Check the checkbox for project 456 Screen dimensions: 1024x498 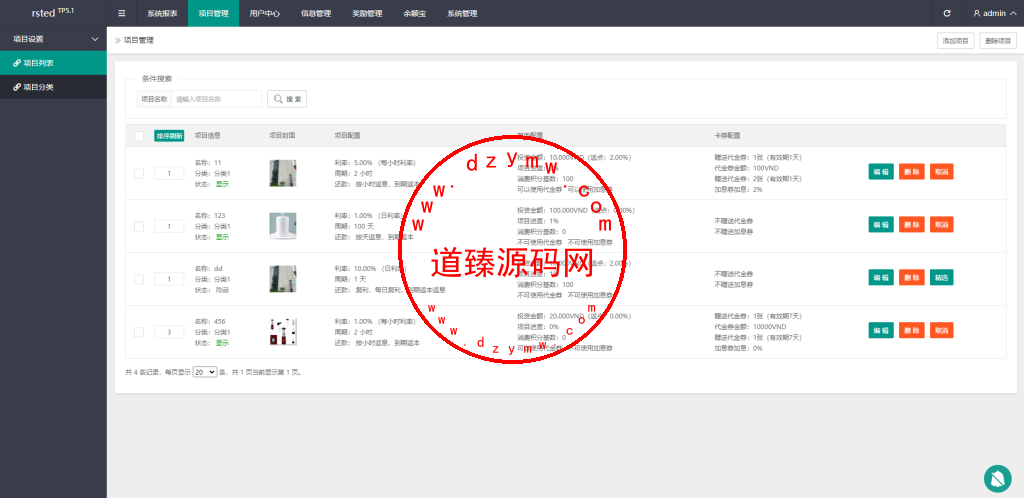(138, 332)
